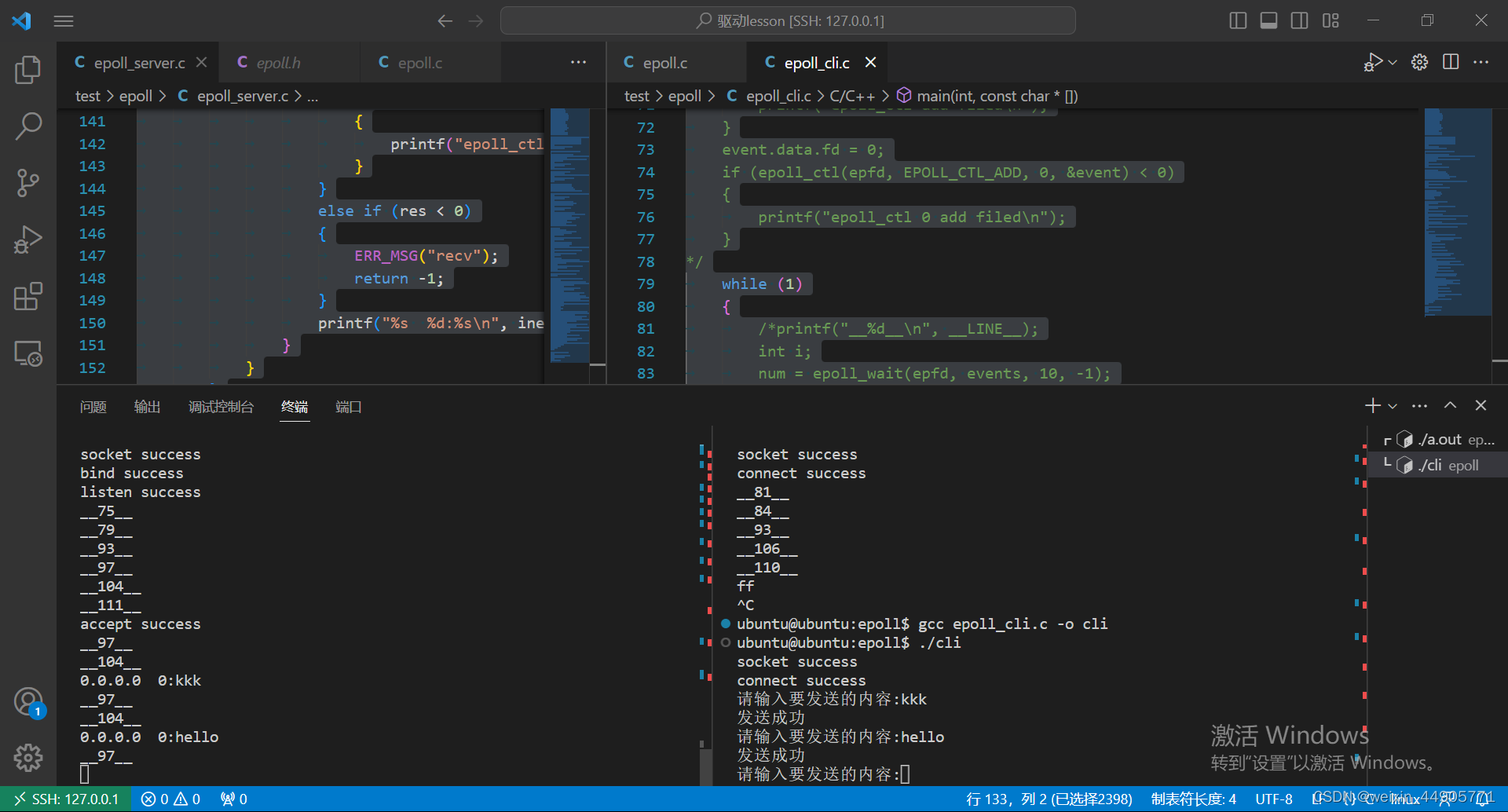The image size is (1508, 812).
Task: Expand the Run button dropdown arrow
Action: click(1393, 62)
